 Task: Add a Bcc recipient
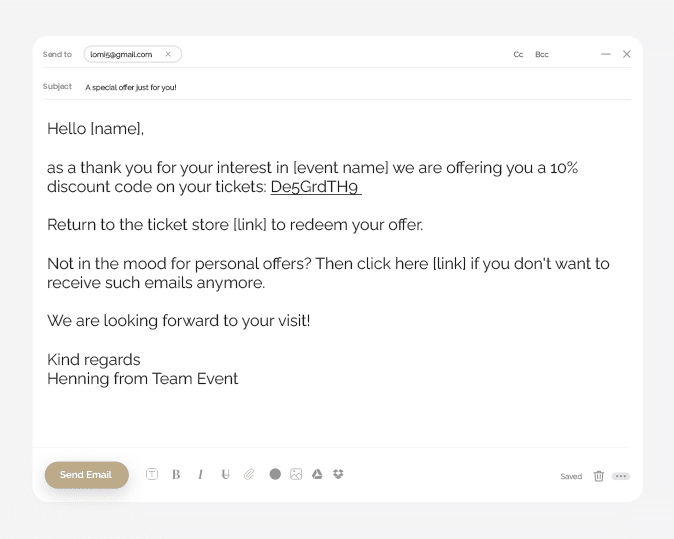point(542,55)
